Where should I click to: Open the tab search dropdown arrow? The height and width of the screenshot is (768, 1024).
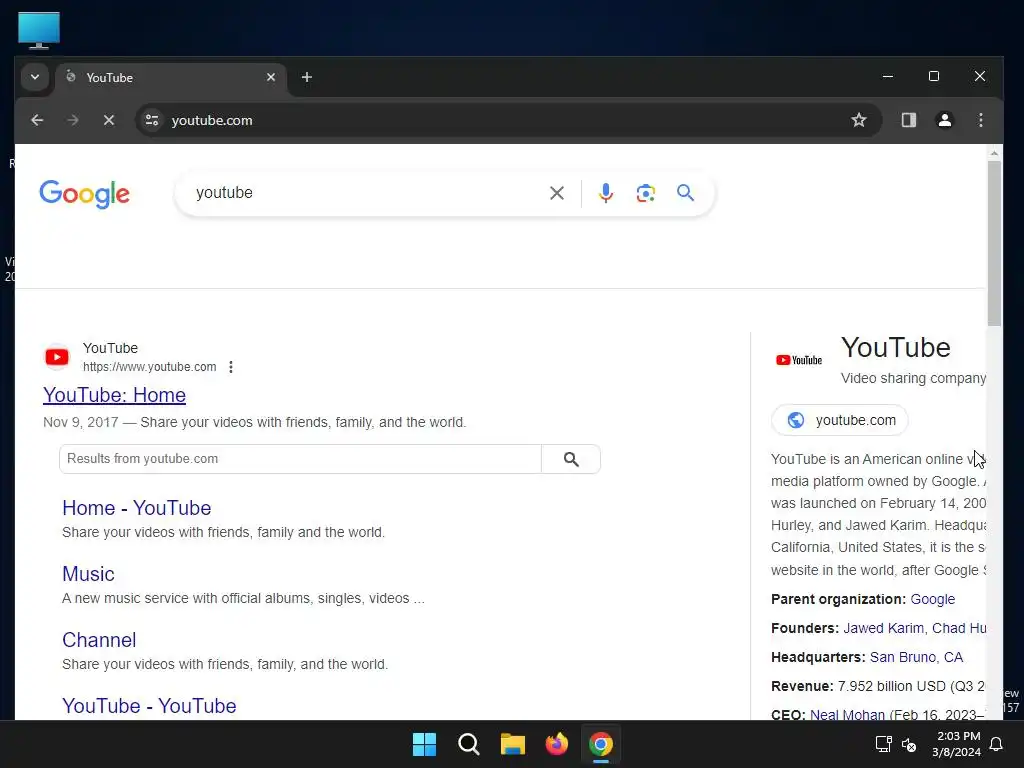[35, 77]
